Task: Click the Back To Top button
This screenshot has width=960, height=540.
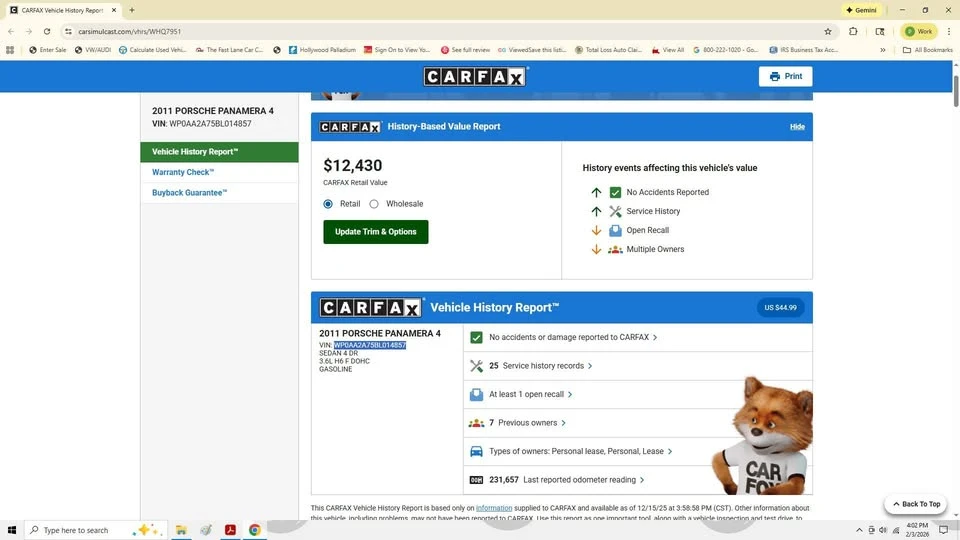Action: (x=917, y=504)
